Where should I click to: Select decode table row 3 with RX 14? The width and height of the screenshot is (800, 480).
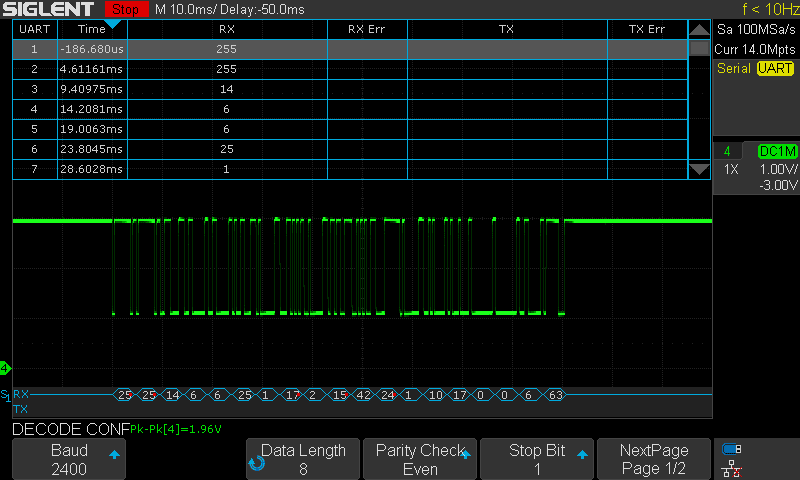click(350, 89)
